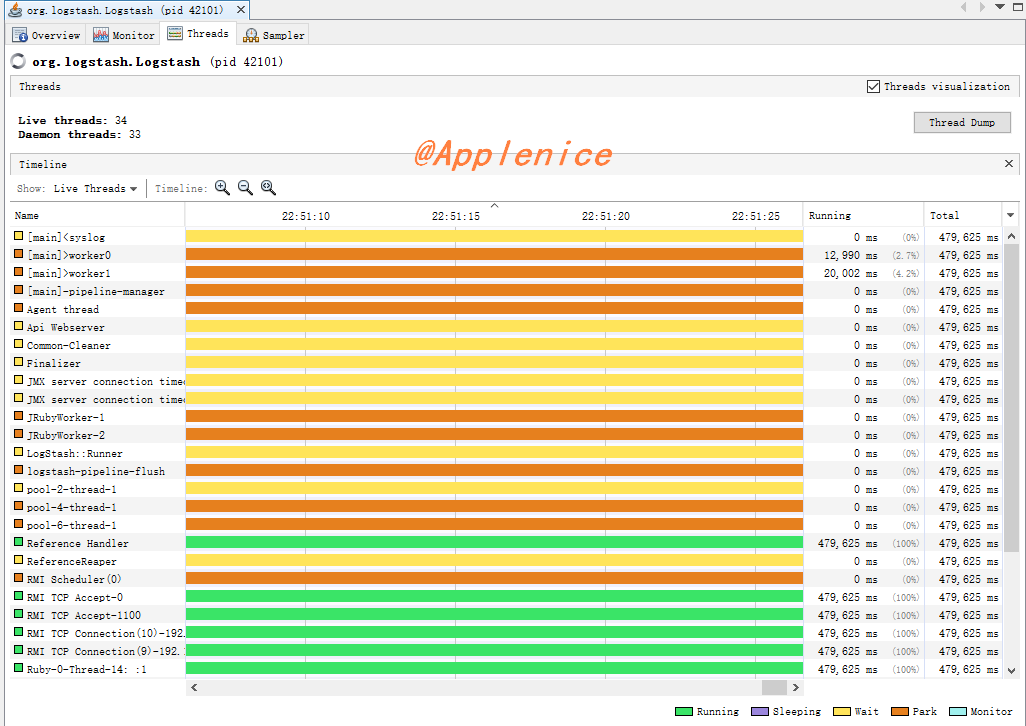Select the Threads tab
Image resolution: width=1026 pixels, height=726 pixels.
point(198,33)
